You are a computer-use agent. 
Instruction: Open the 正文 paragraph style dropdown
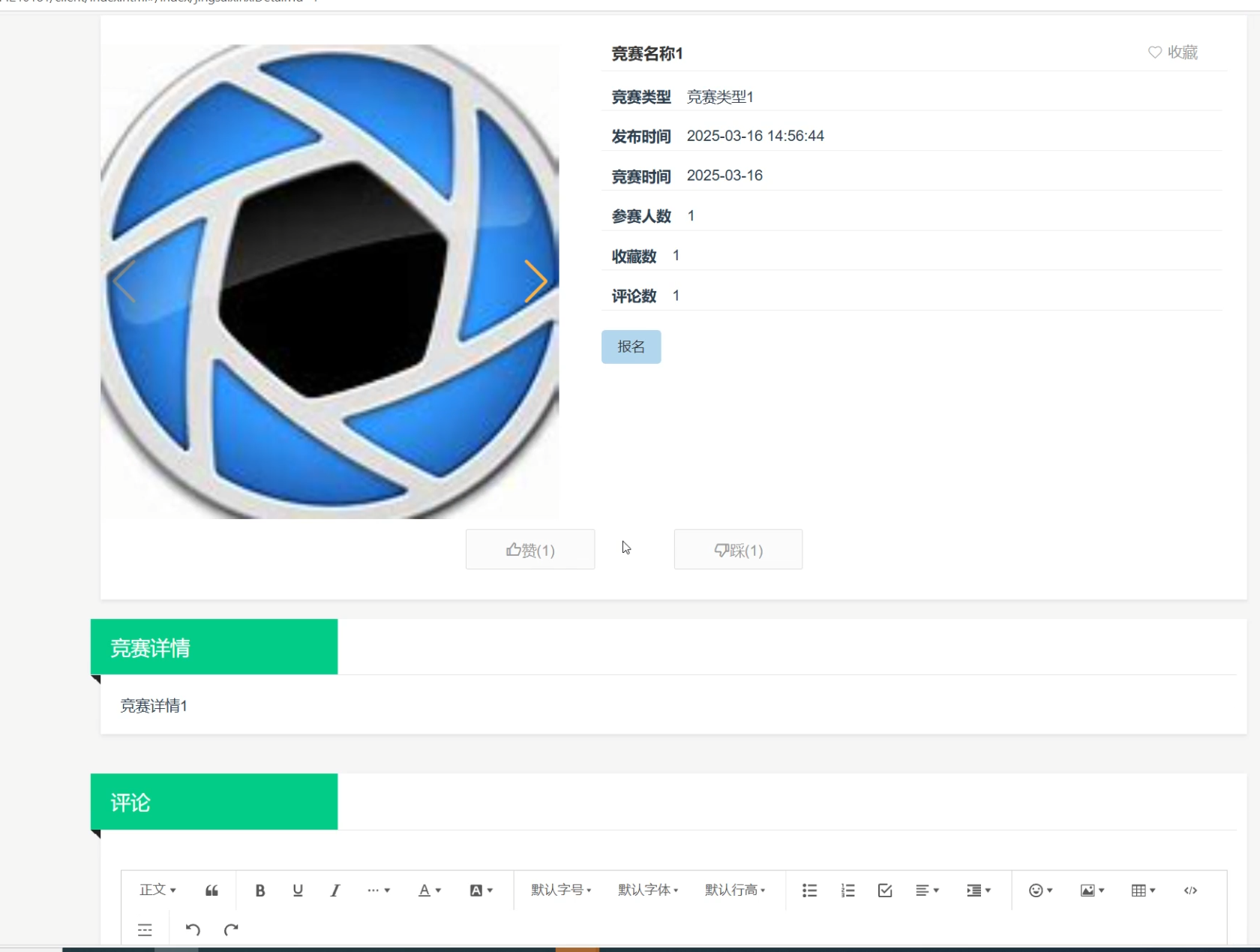[x=157, y=890]
